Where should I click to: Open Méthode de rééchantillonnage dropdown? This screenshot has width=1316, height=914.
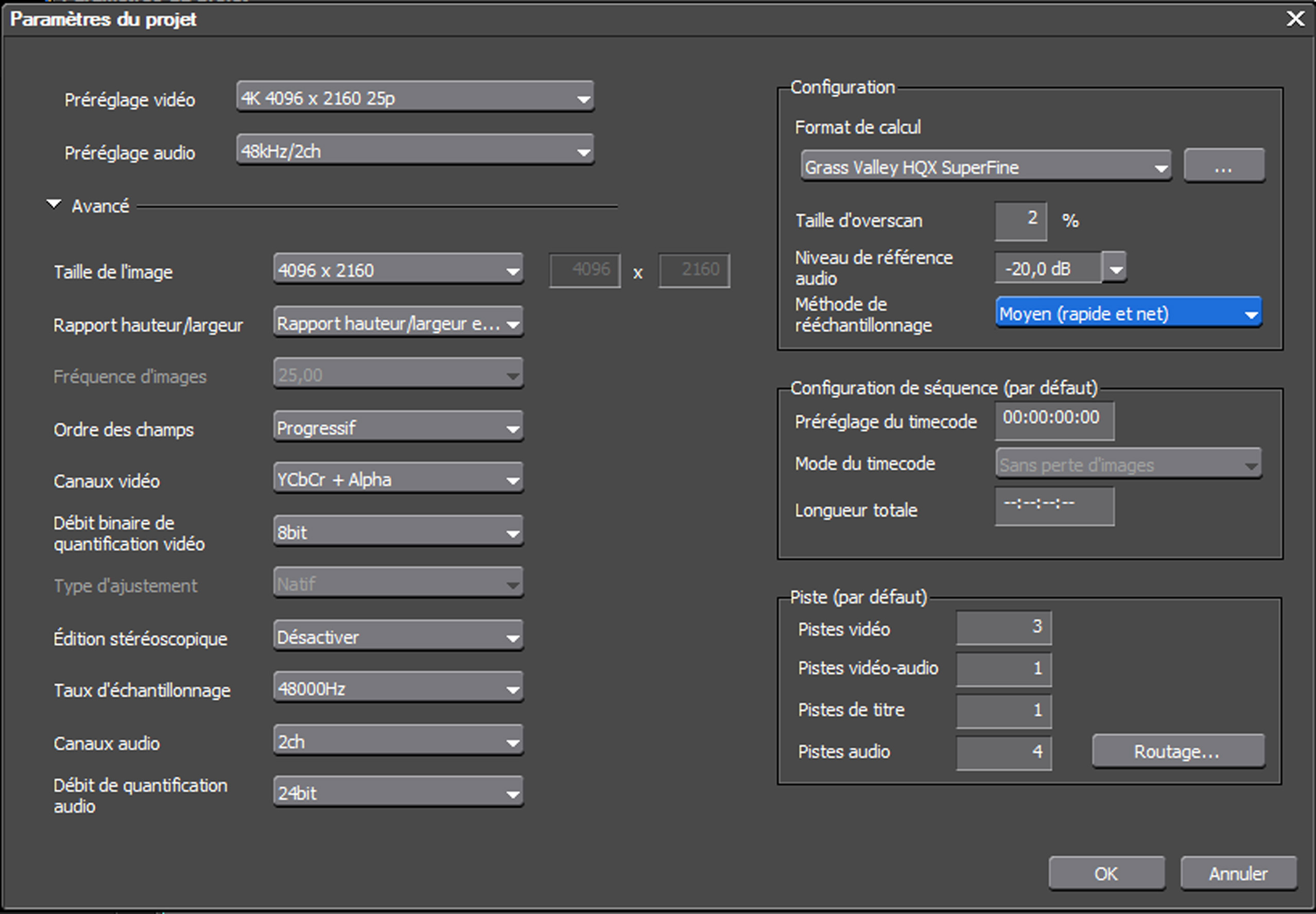click(x=1128, y=313)
